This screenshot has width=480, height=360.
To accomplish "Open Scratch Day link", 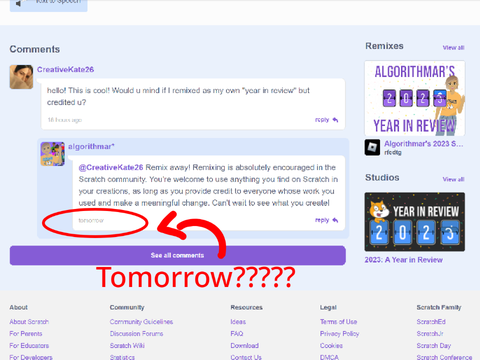I will 434,346.
